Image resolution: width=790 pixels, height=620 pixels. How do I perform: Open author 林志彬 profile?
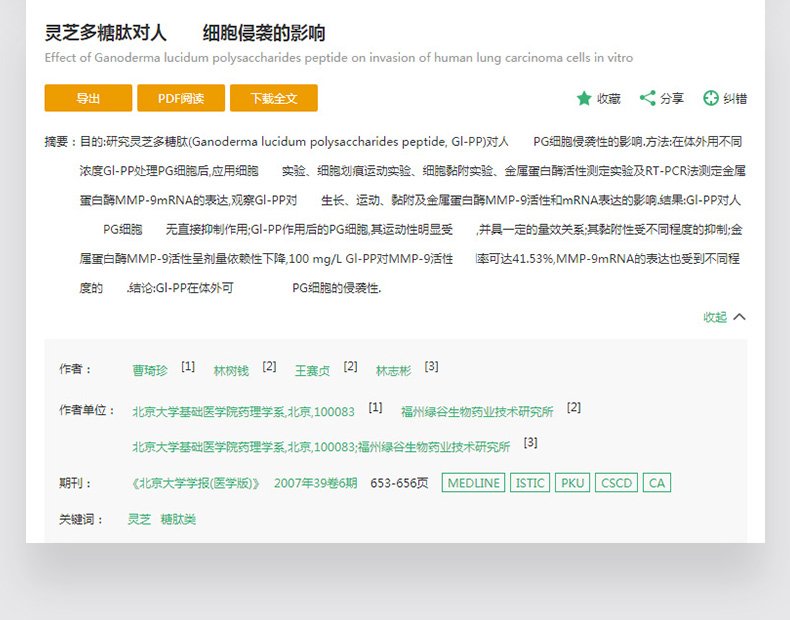pos(393,371)
